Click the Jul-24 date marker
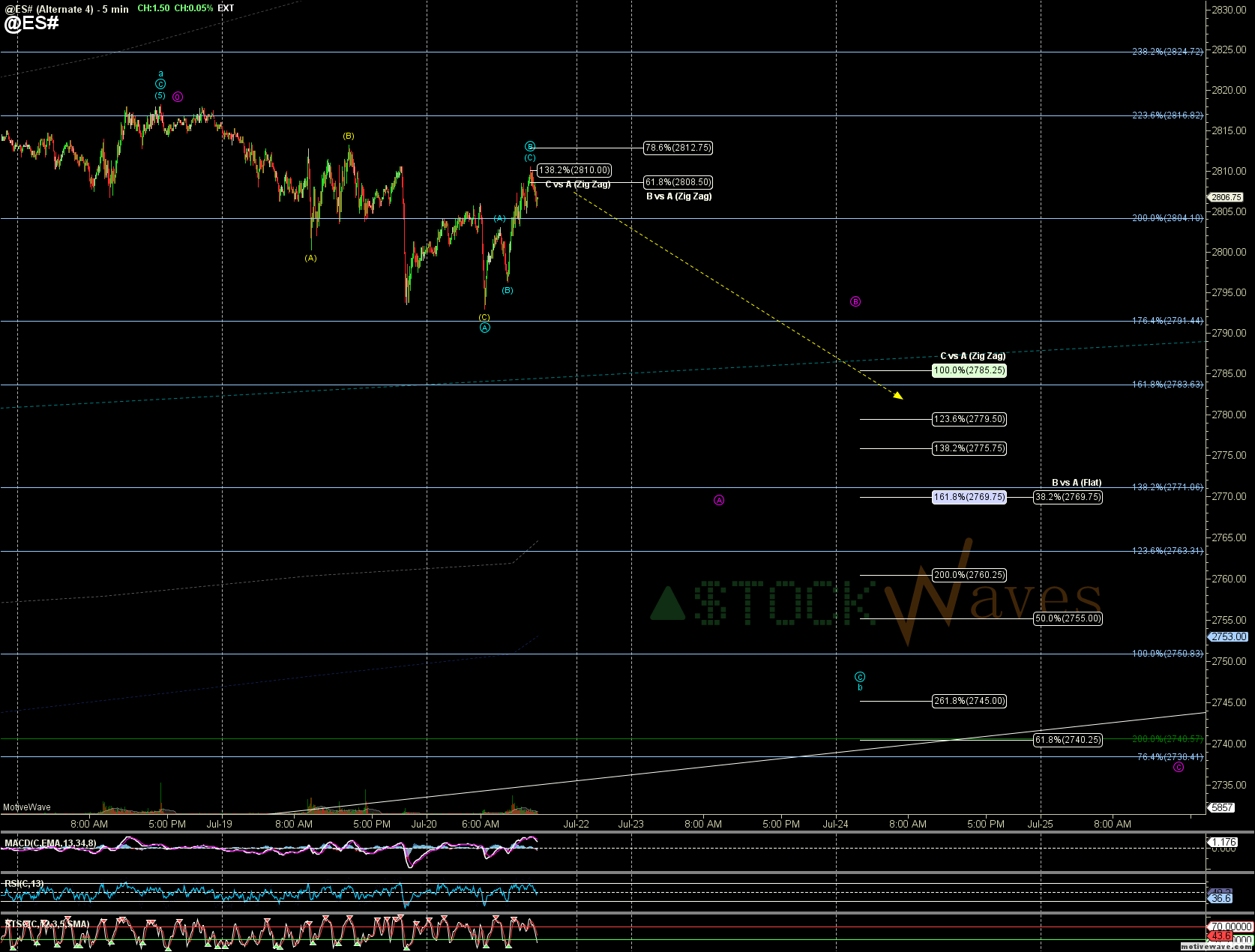The width and height of the screenshot is (1255, 952). click(836, 824)
